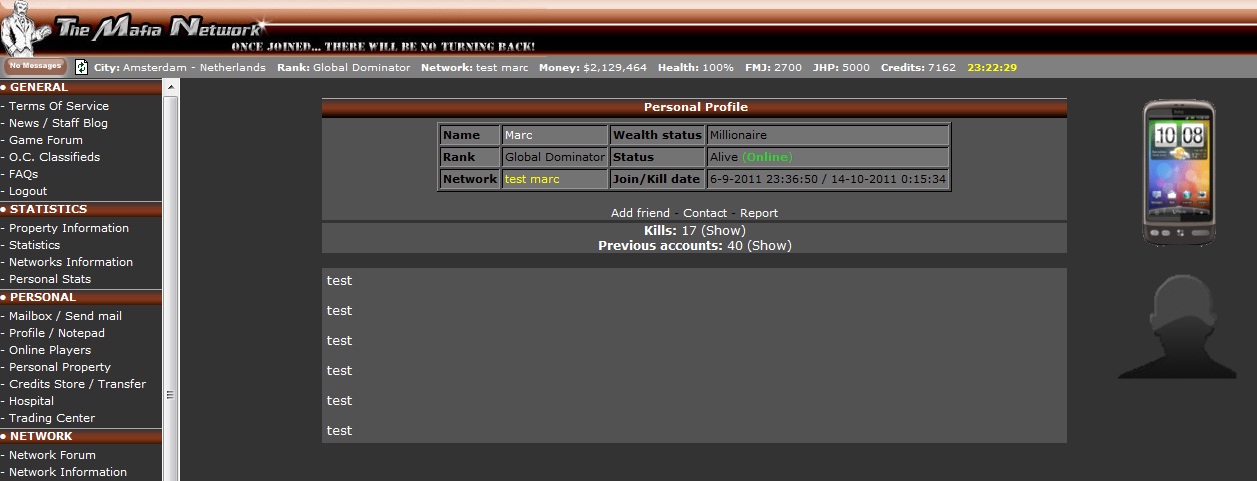Click the smartphone image on the right
Screen dimensions: 1257x481
[1179, 172]
